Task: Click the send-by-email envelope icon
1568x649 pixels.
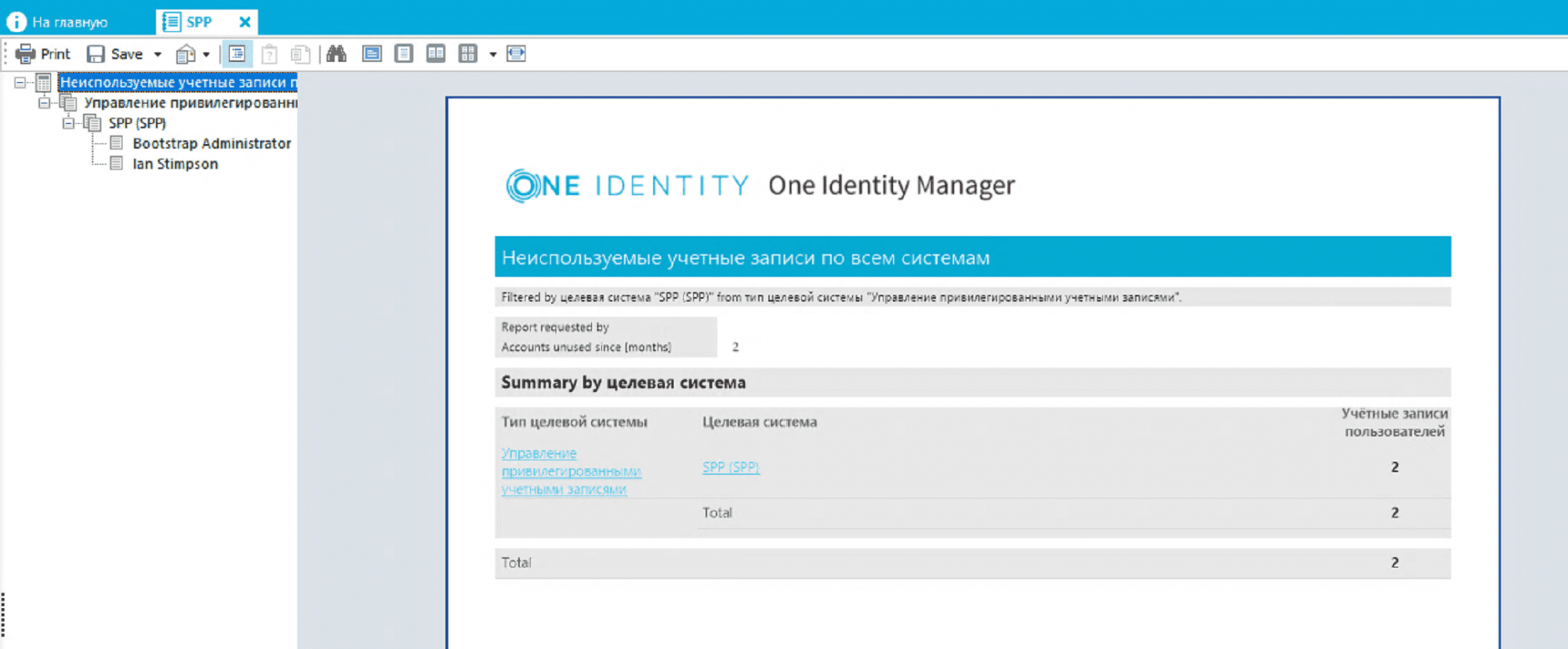Action: (186, 54)
